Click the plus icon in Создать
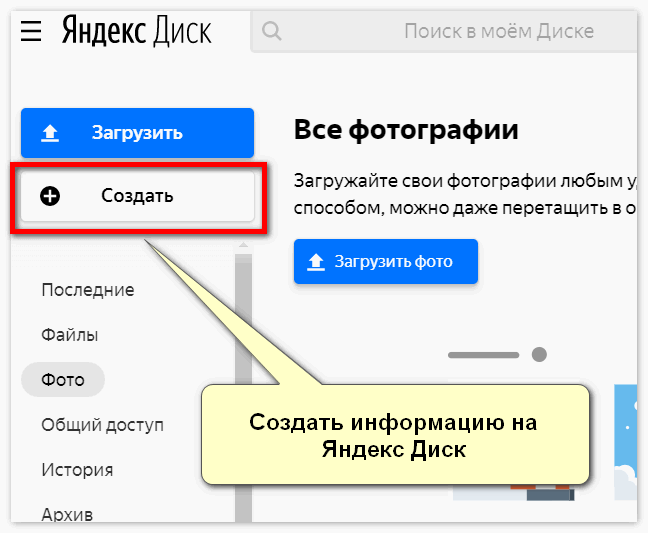 point(50,196)
